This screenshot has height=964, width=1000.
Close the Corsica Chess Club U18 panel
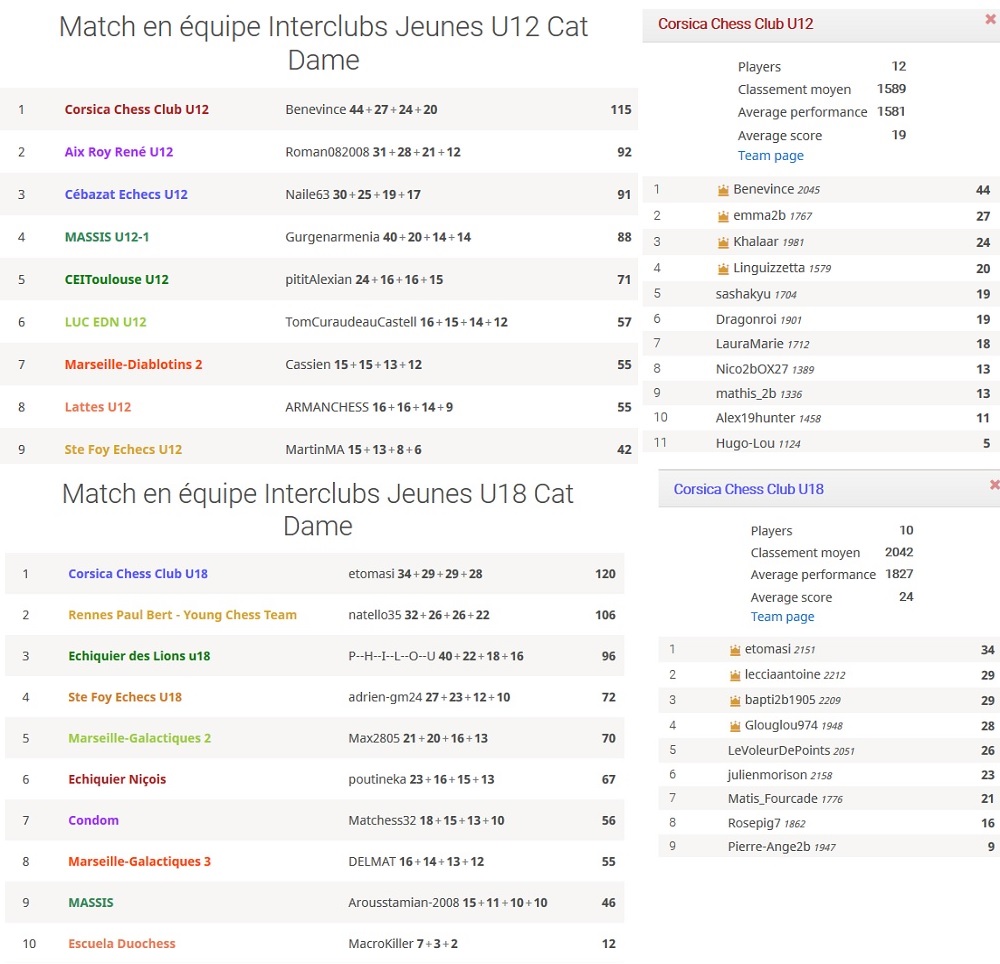coord(994,485)
